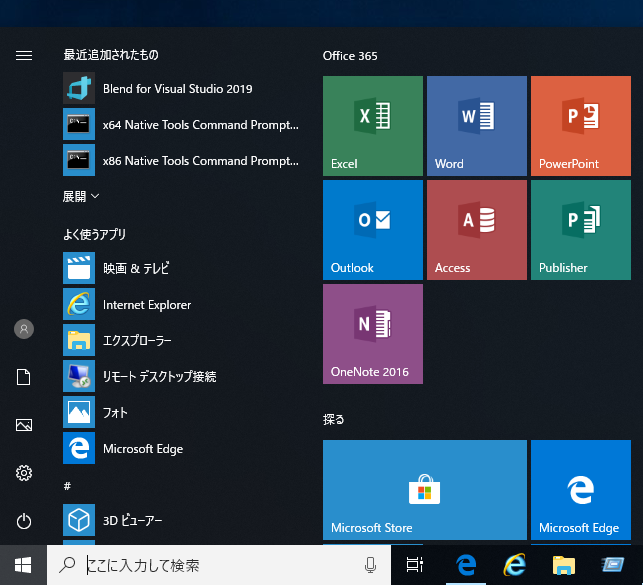Launch Microsoft Edge from よく使うアプリ list
Viewport: 643px width, 585px height.
click(x=182, y=448)
